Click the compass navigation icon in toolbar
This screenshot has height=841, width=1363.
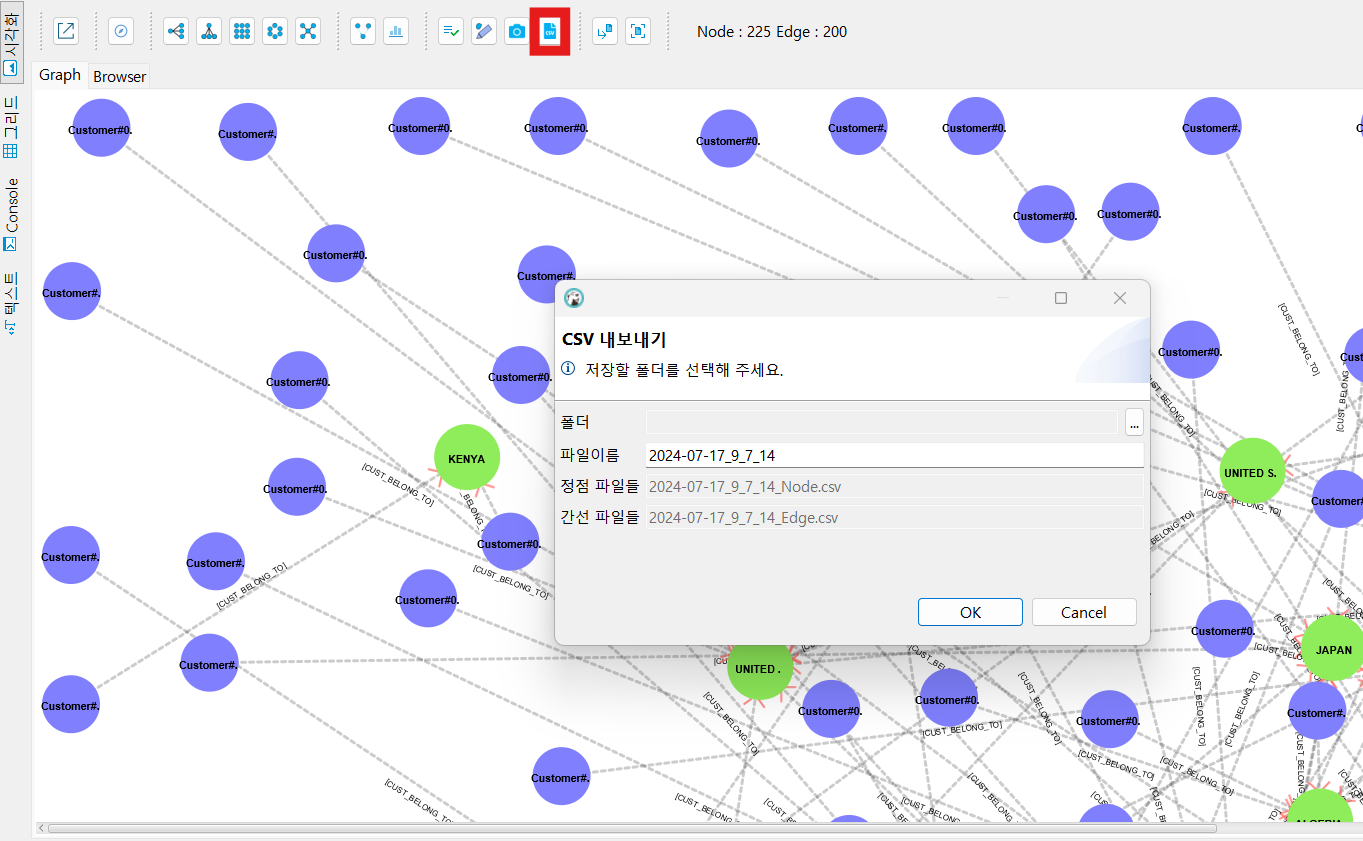pyautogui.click(x=121, y=31)
